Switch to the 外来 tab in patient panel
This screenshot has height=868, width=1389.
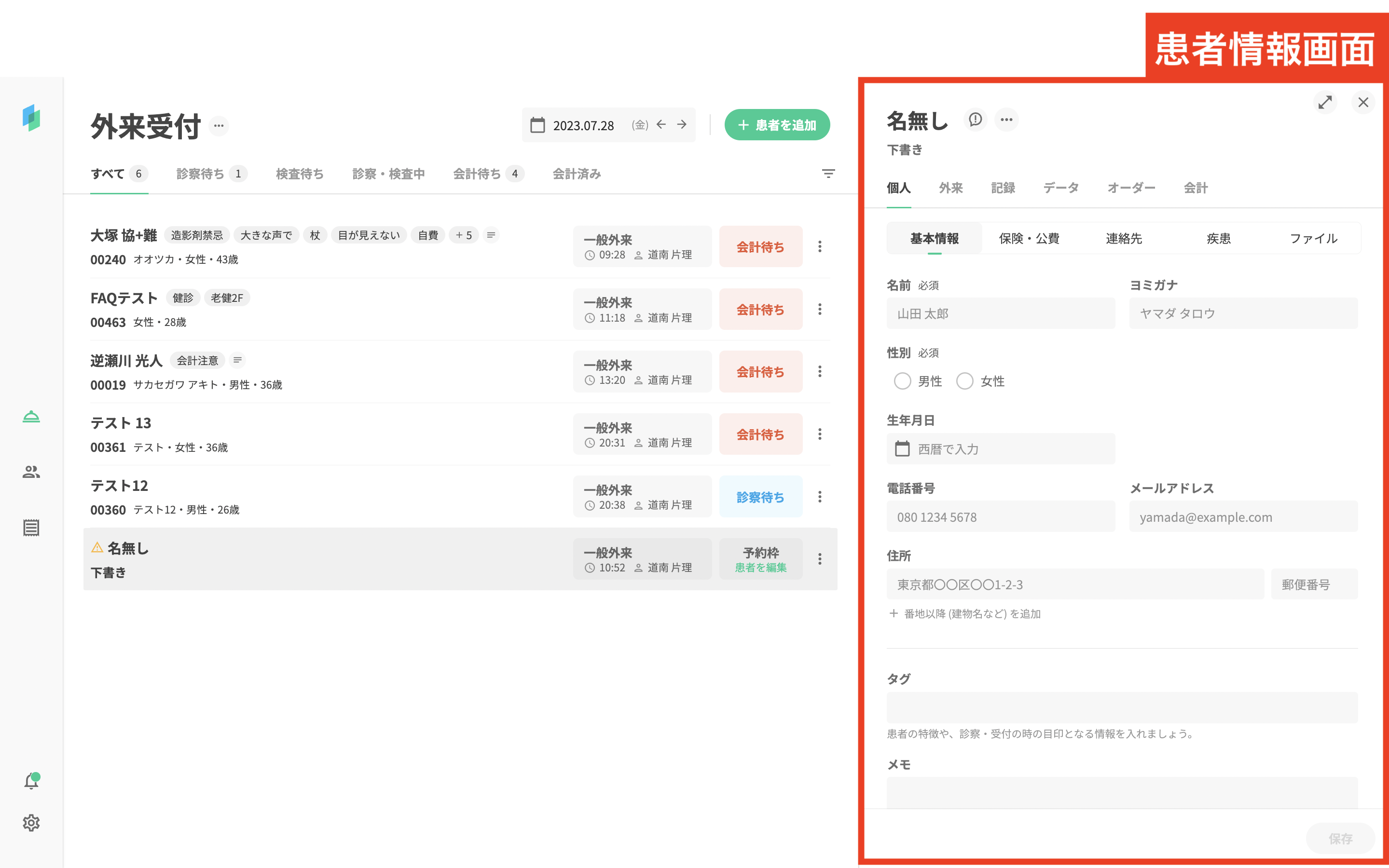(x=950, y=188)
